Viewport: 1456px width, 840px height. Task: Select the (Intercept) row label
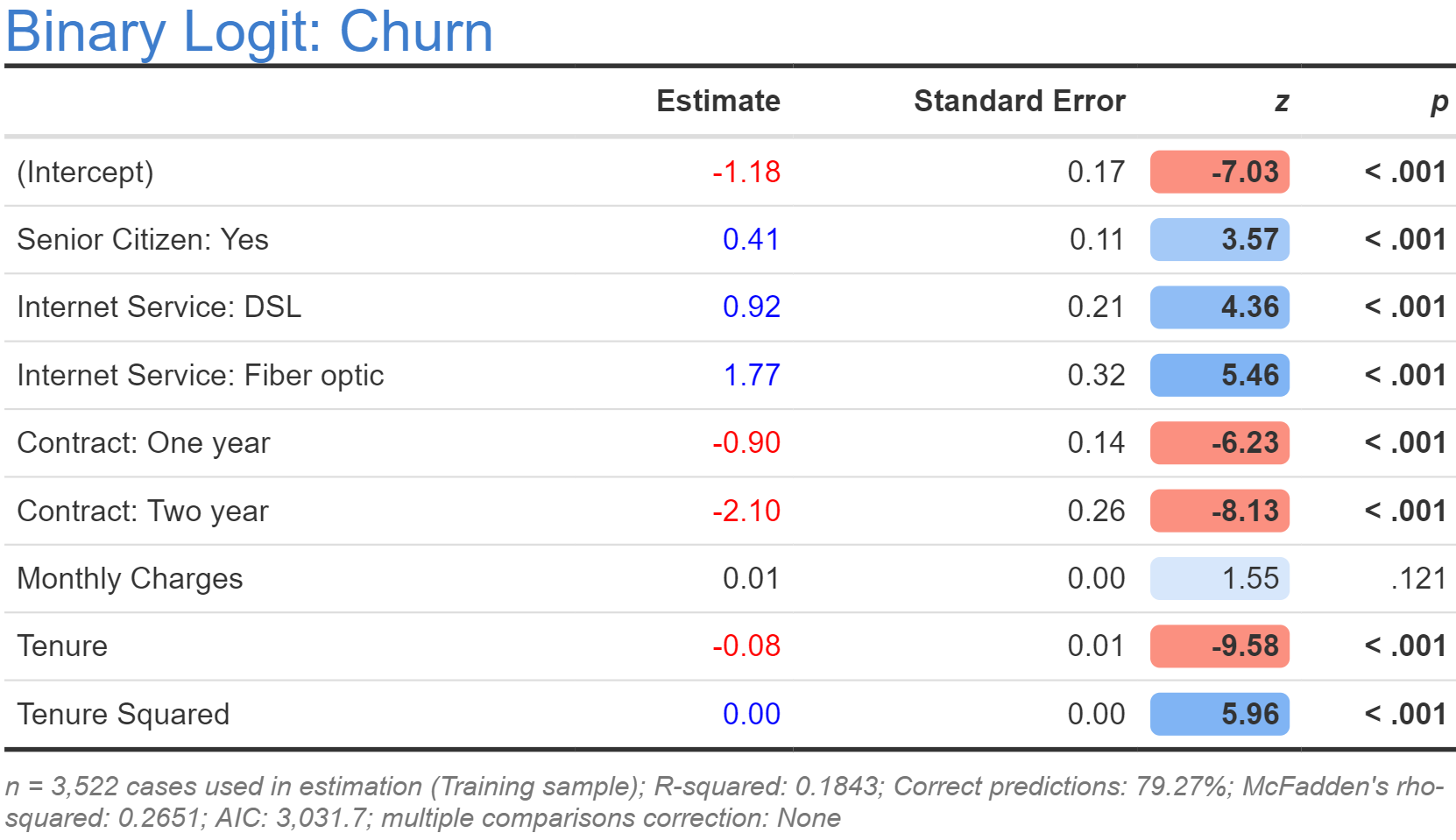pyautogui.click(x=85, y=172)
